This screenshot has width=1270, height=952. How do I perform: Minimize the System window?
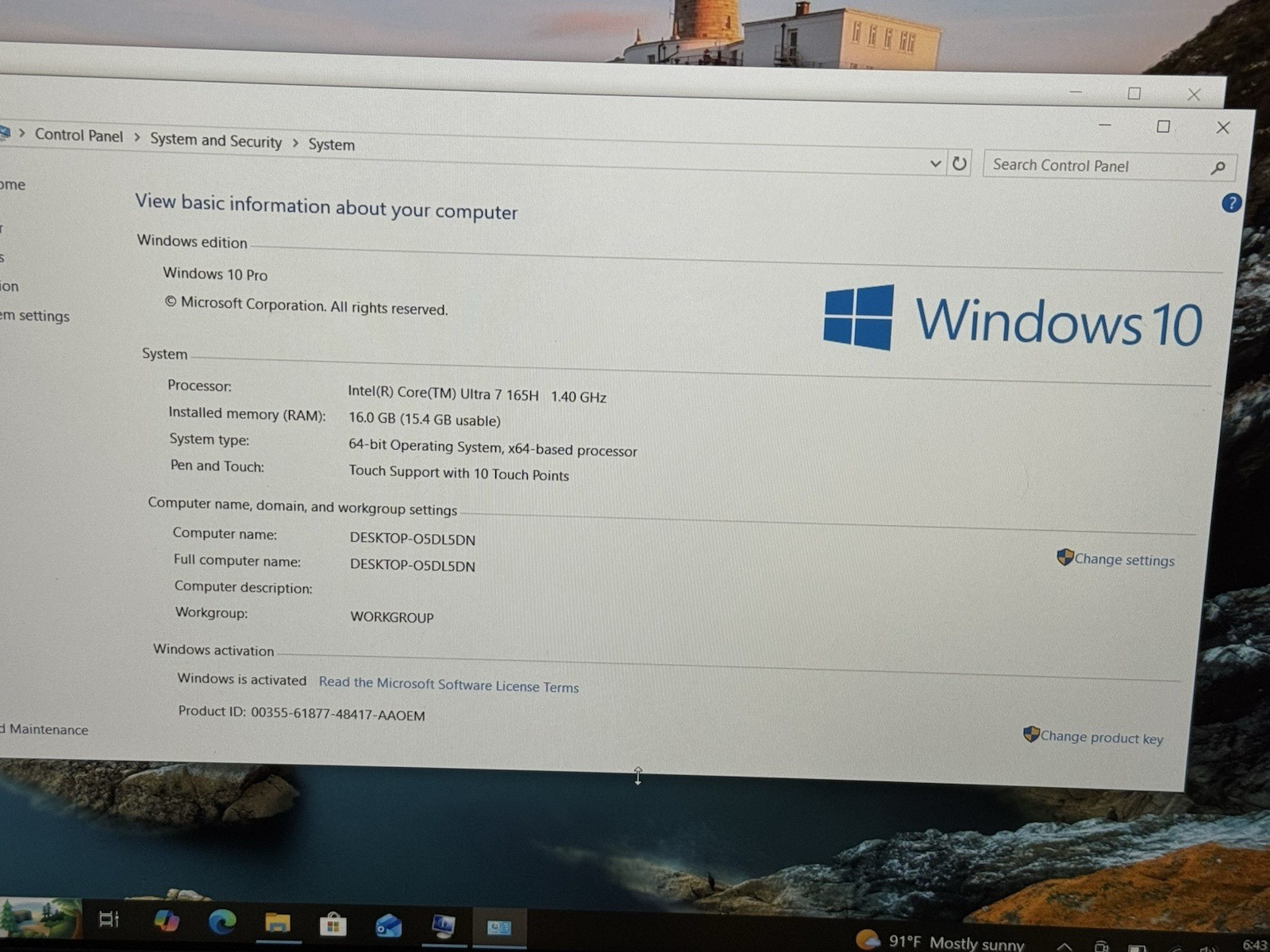coord(1104,125)
